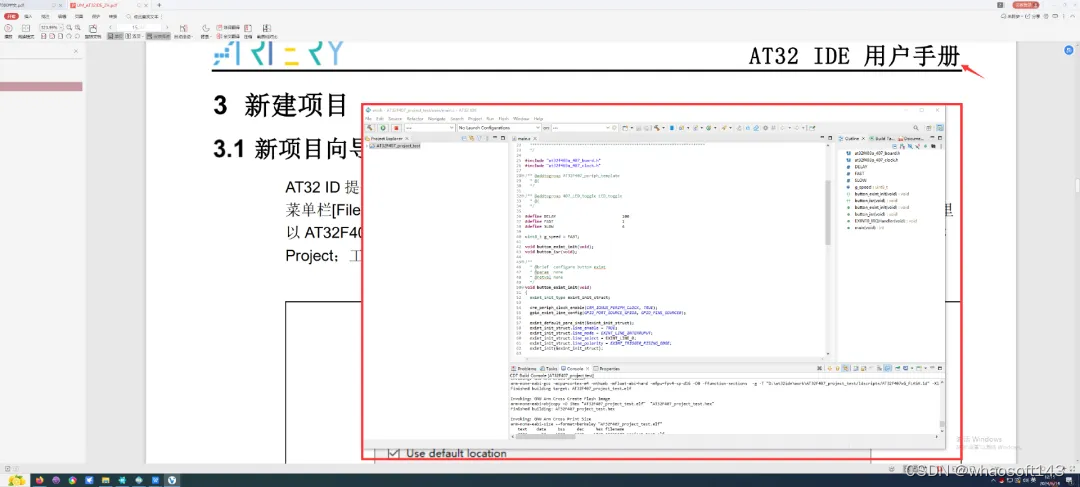Open dropdown arrow next to New icon
Image resolution: width=1080 pixels, height=487 pixels.
[x=632, y=127]
